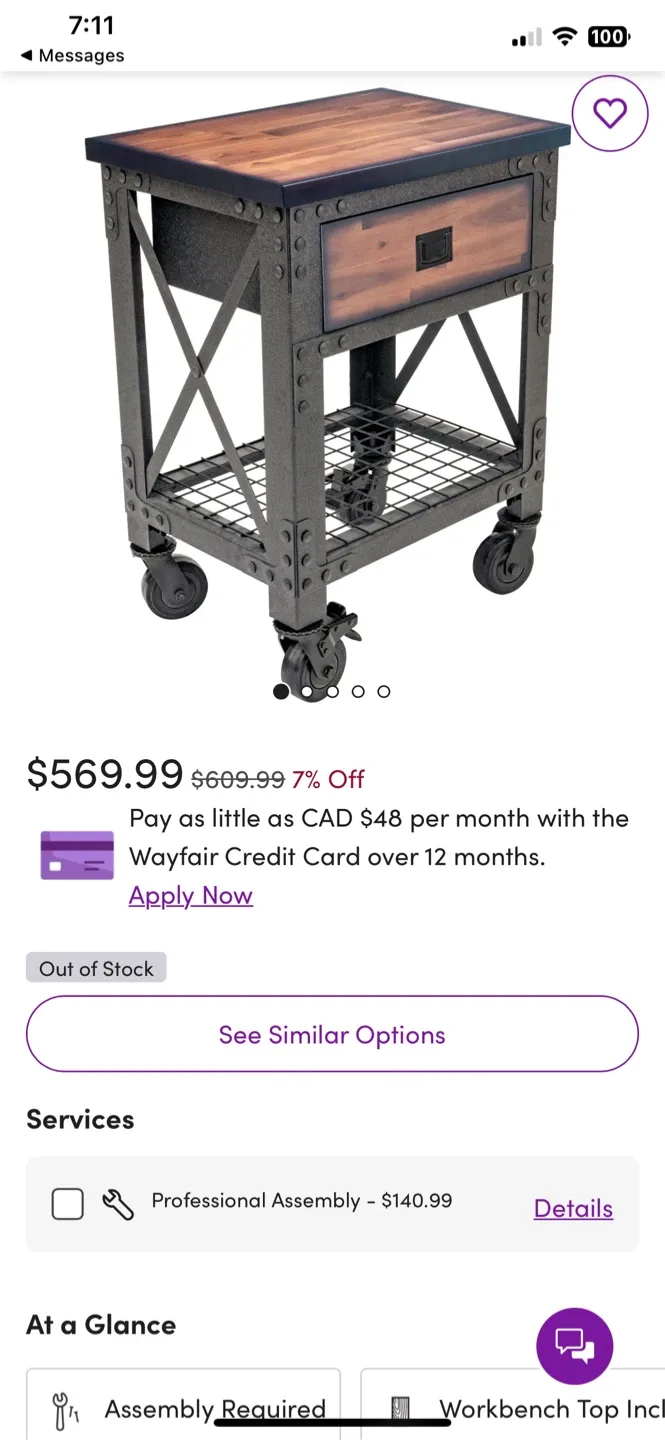The image size is (665, 1440).
Task: Click the wrench icon beside Professional Assembly
Action: click(117, 1204)
